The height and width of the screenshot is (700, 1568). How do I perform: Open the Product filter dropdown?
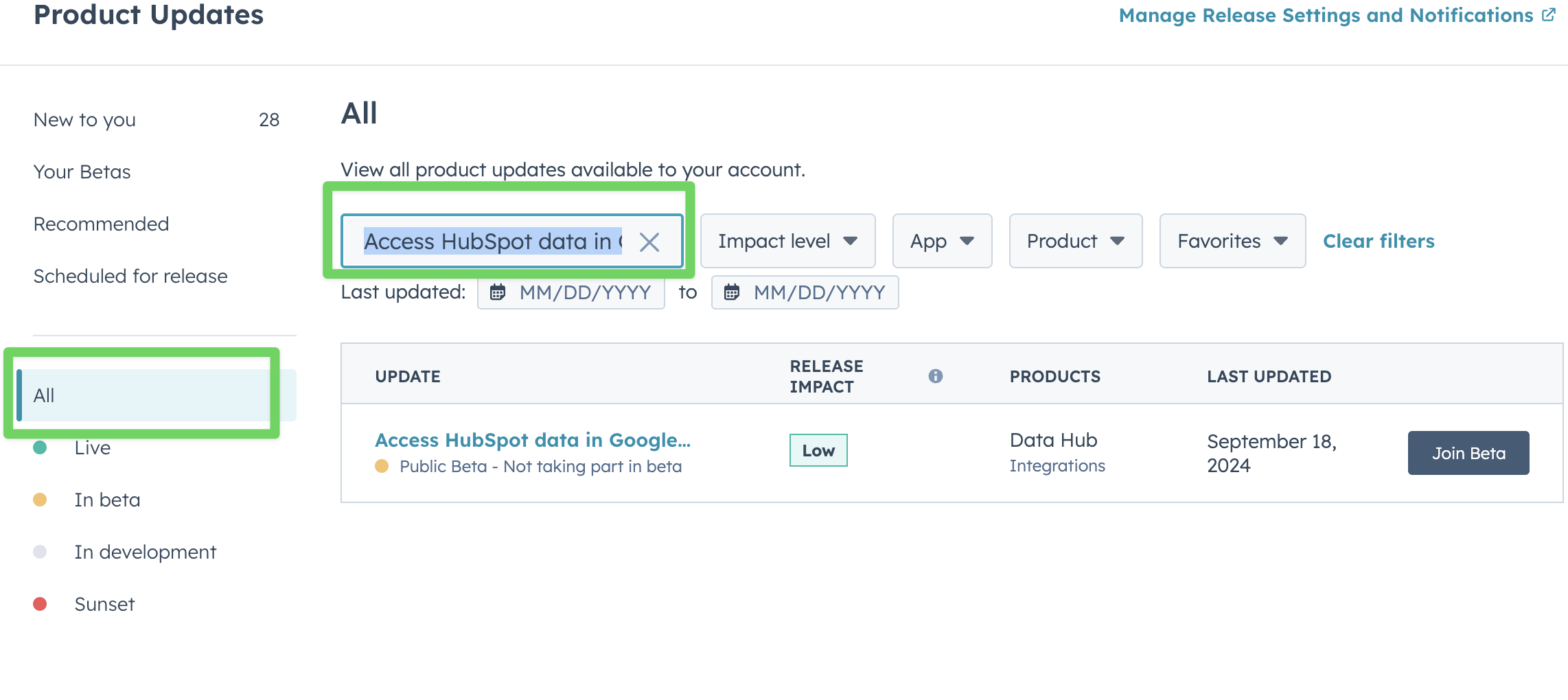click(1075, 241)
